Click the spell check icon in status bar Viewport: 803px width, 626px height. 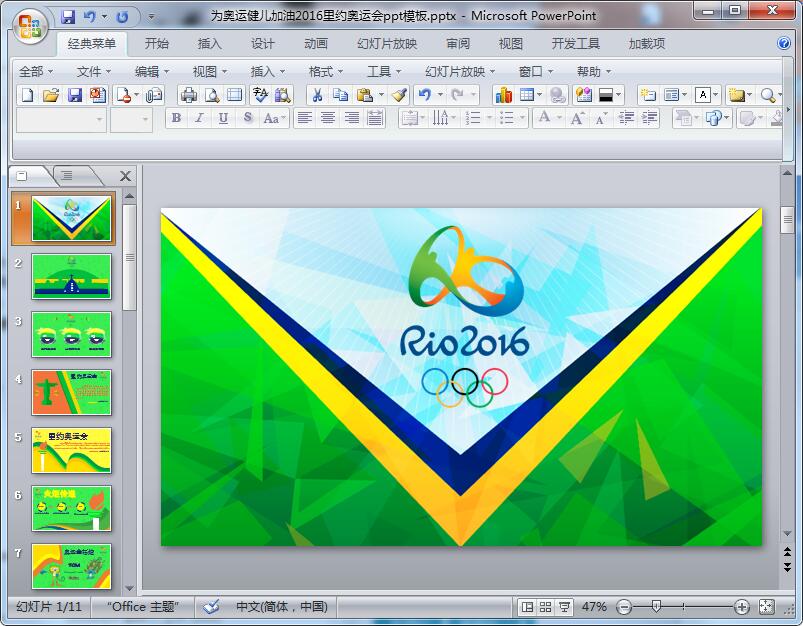[210, 607]
